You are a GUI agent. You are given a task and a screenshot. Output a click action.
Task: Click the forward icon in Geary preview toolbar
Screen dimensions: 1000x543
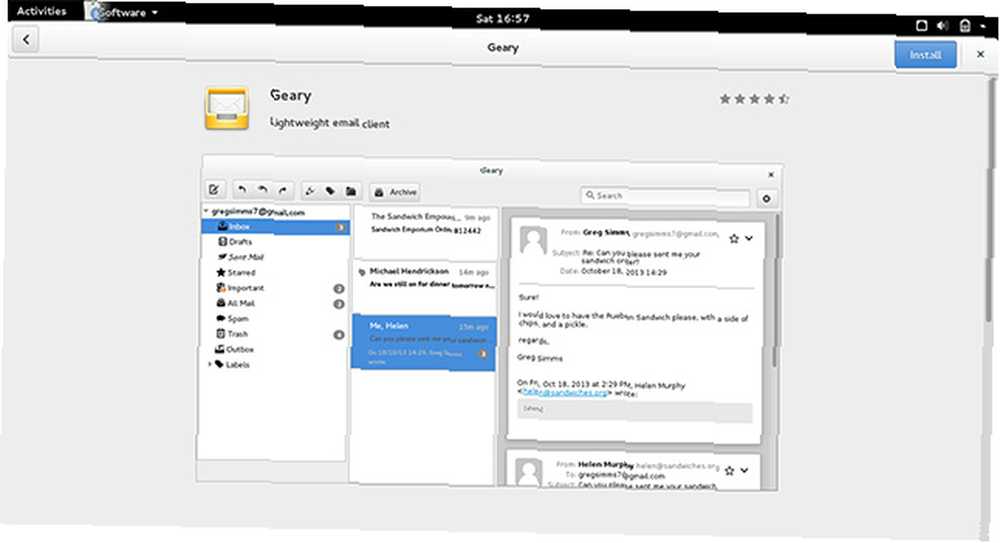(283, 190)
